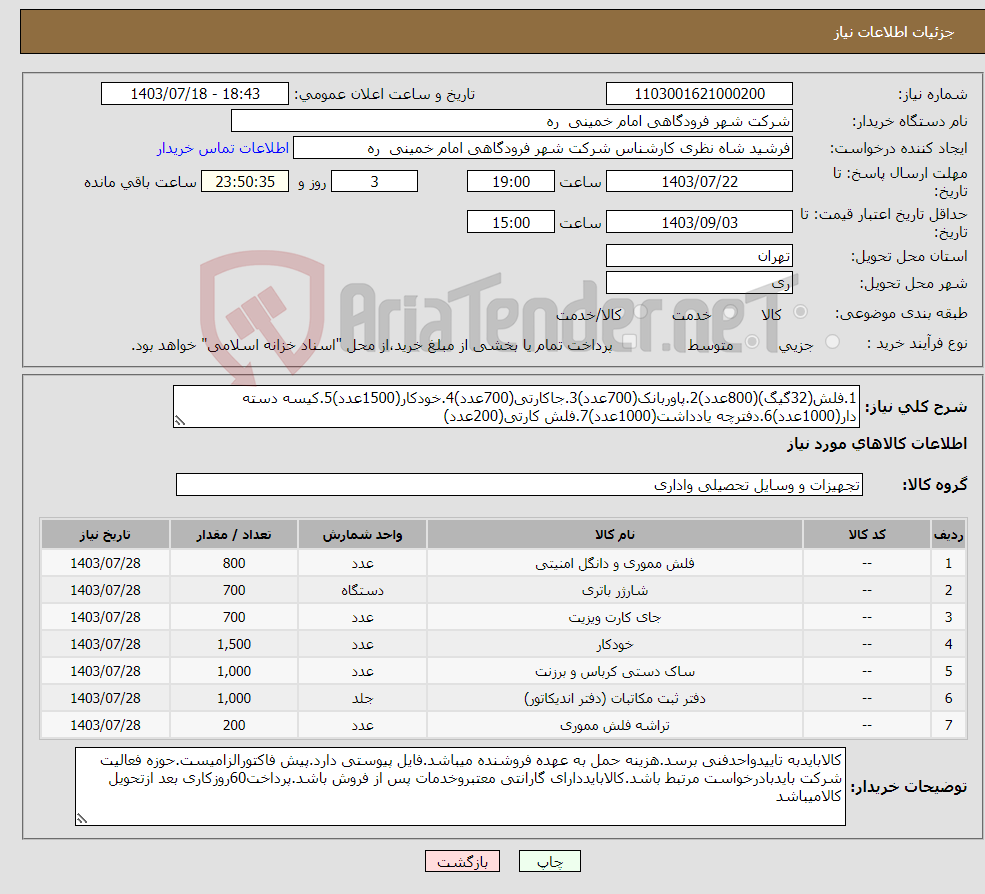Screen dimensions: 985x894
Task: Click the unit جلد in row 6
Action: tap(362, 699)
